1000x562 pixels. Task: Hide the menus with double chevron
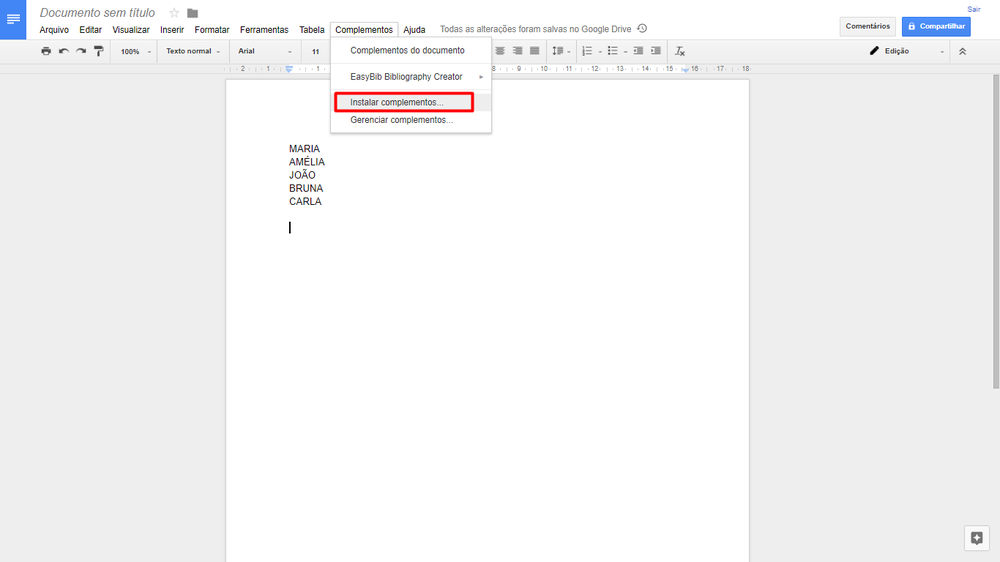pos(962,51)
